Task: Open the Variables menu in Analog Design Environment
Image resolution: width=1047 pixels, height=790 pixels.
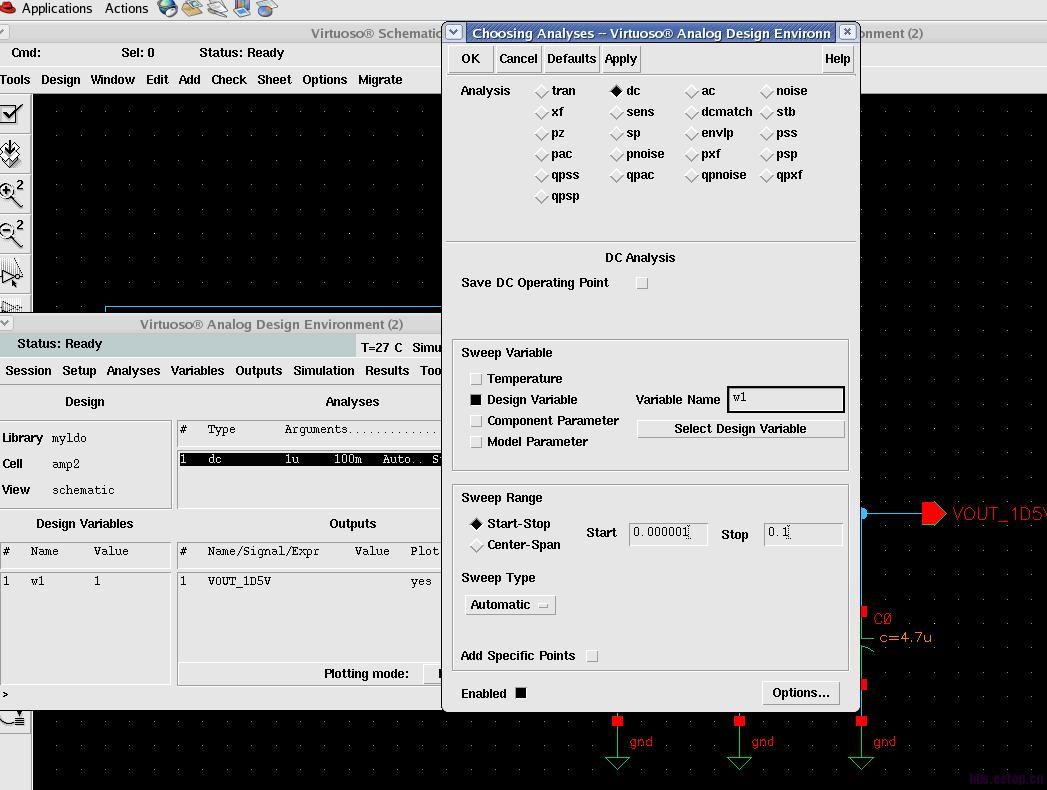Action: (x=197, y=371)
